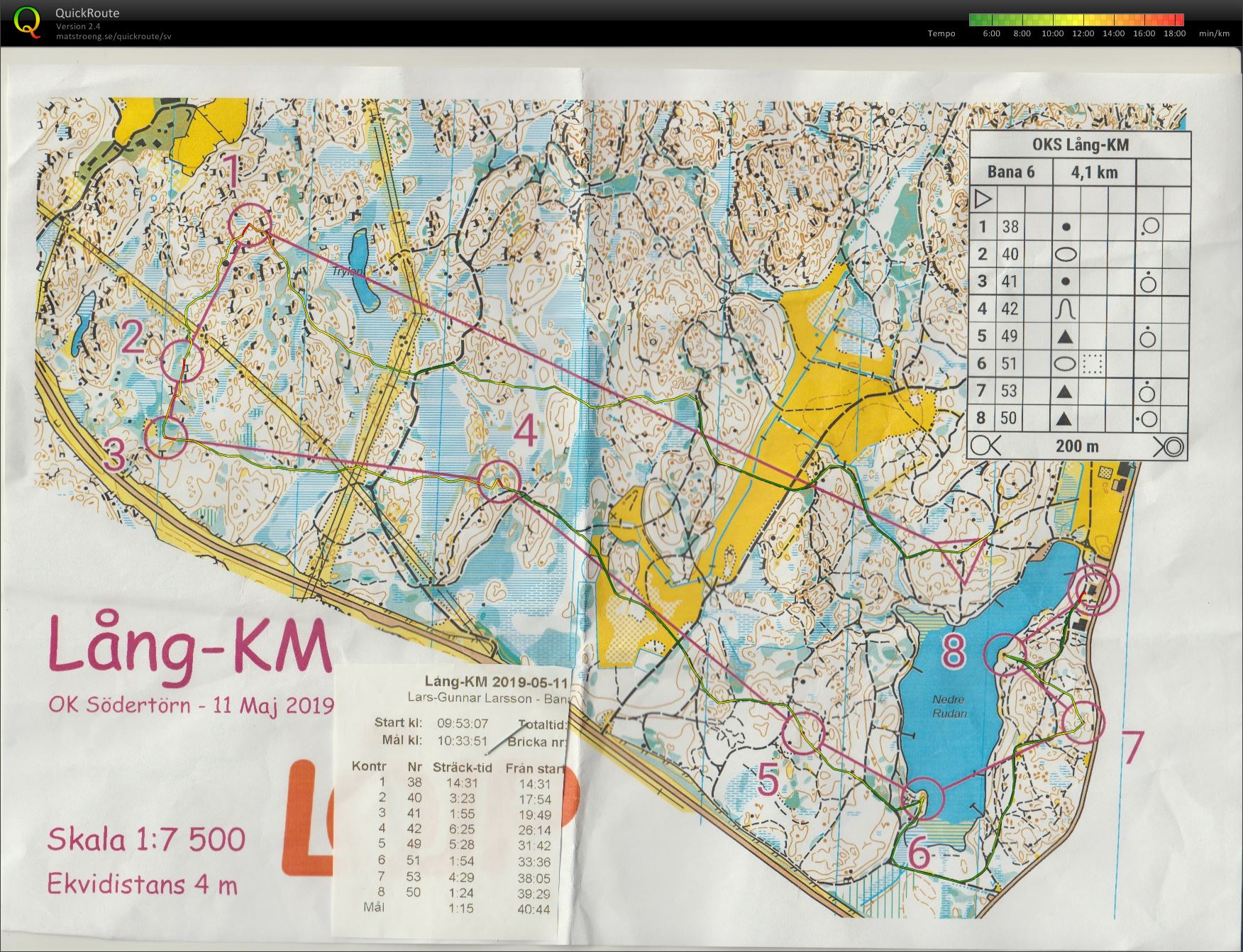Viewport: 1243px width, 952px height.
Task: Click the start time 09:53:07
Action: (463, 724)
